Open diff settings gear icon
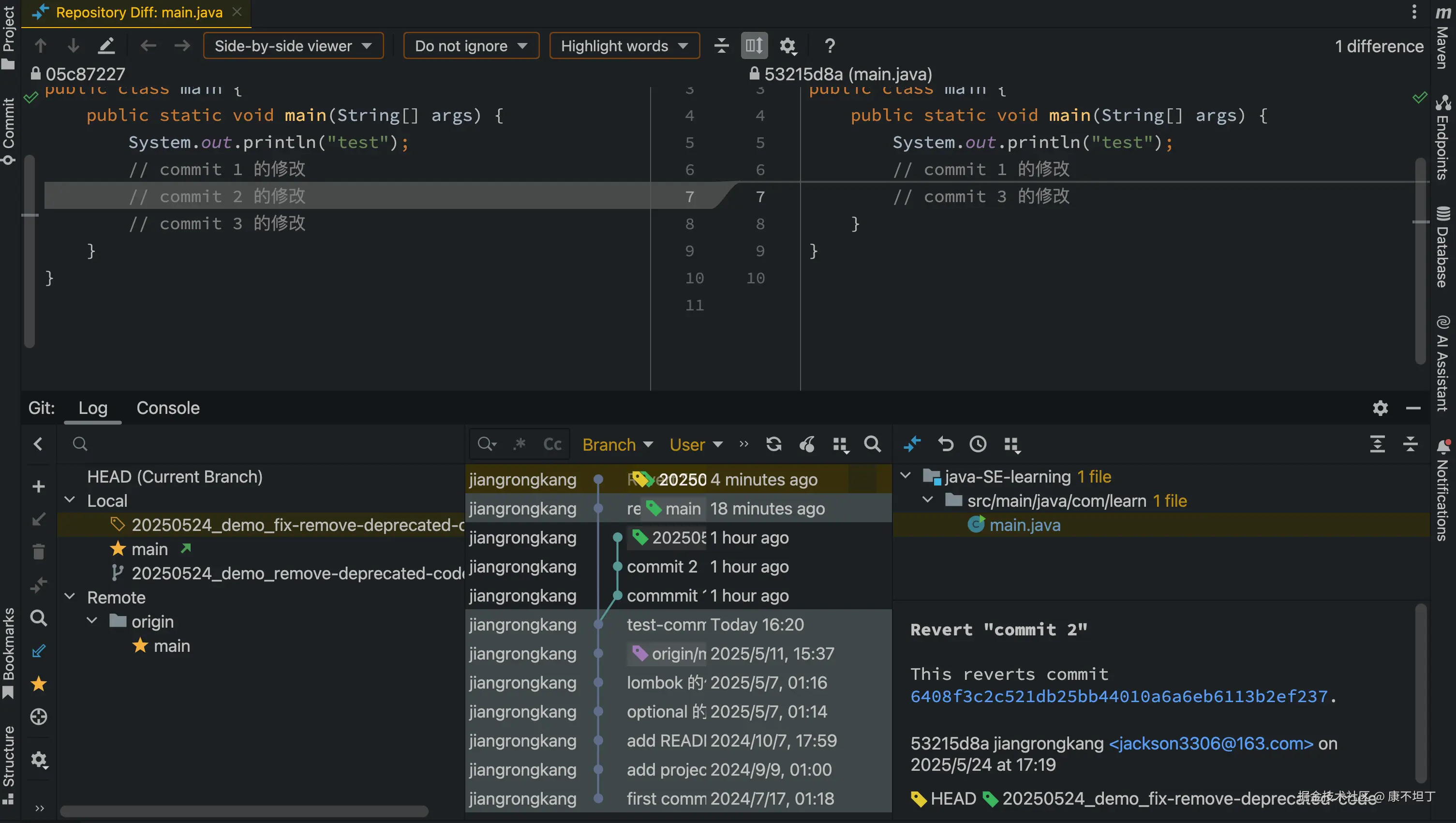 tap(787, 46)
